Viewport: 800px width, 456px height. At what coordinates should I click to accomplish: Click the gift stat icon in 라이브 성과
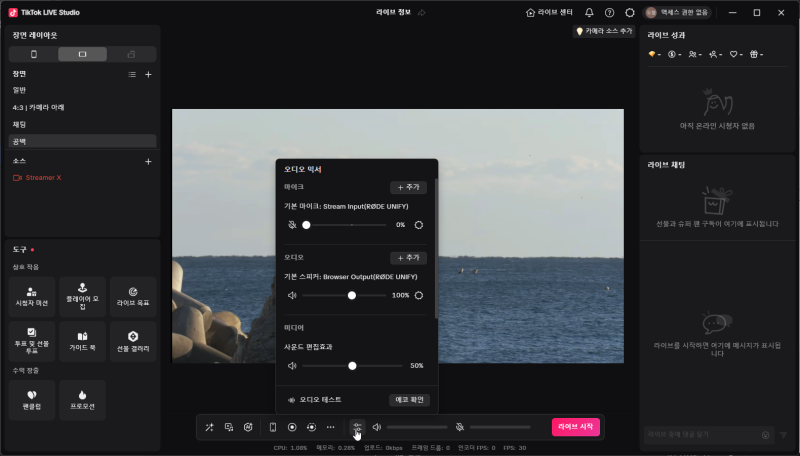tap(756, 54)
